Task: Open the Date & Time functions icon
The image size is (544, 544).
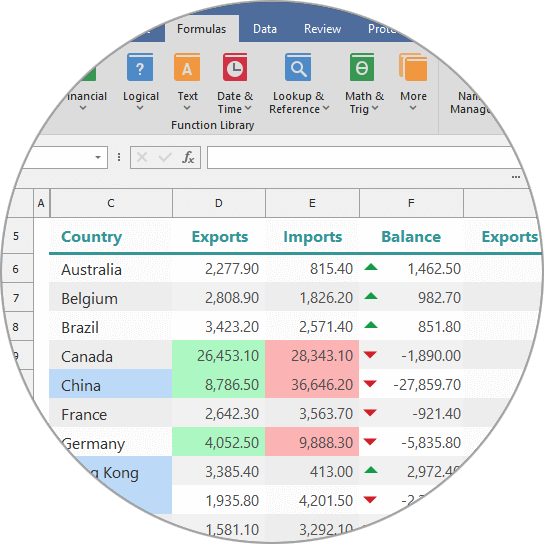Action: pyautogui.click(x=235, y=67)
